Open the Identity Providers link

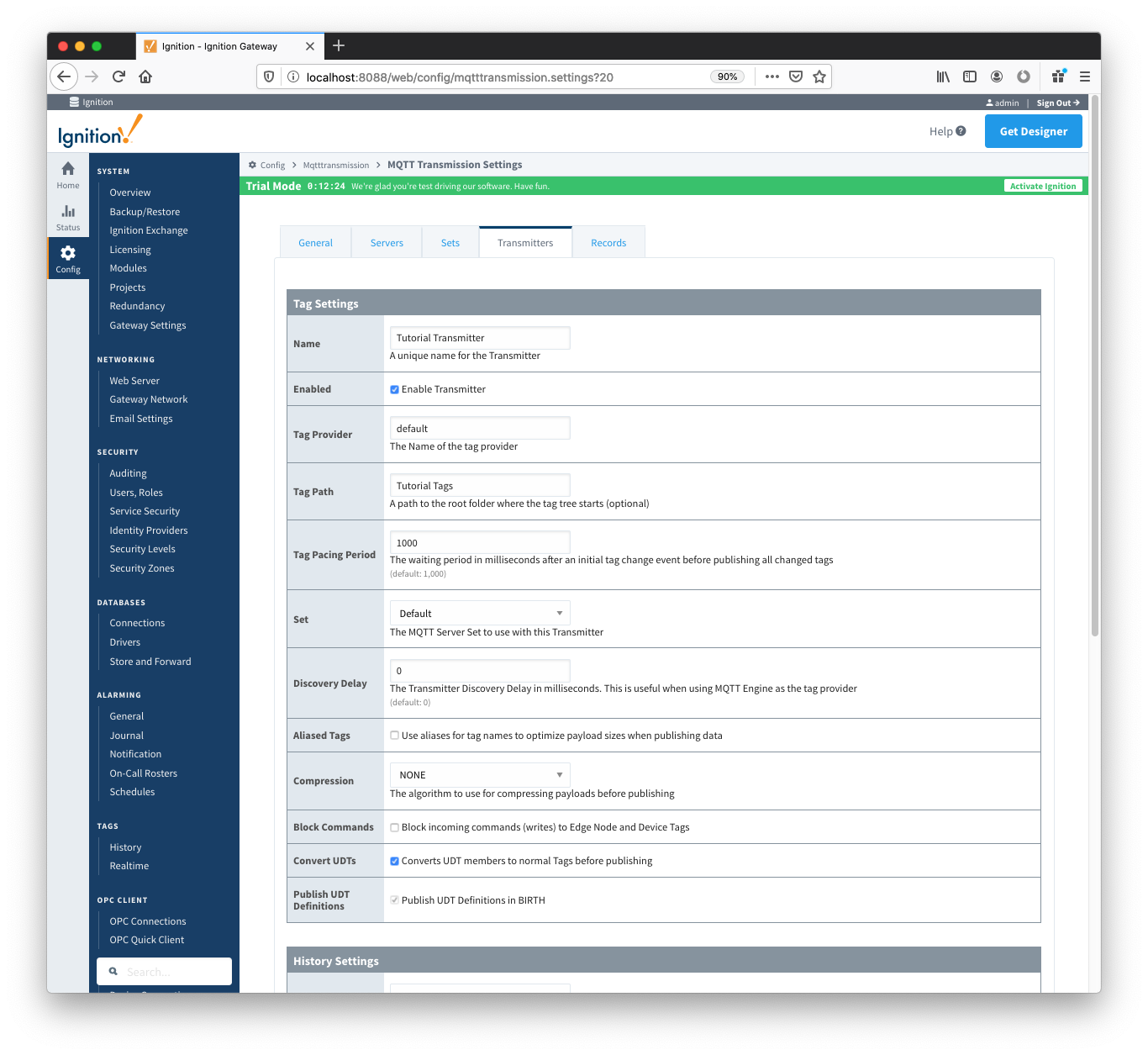coord(149,530)
